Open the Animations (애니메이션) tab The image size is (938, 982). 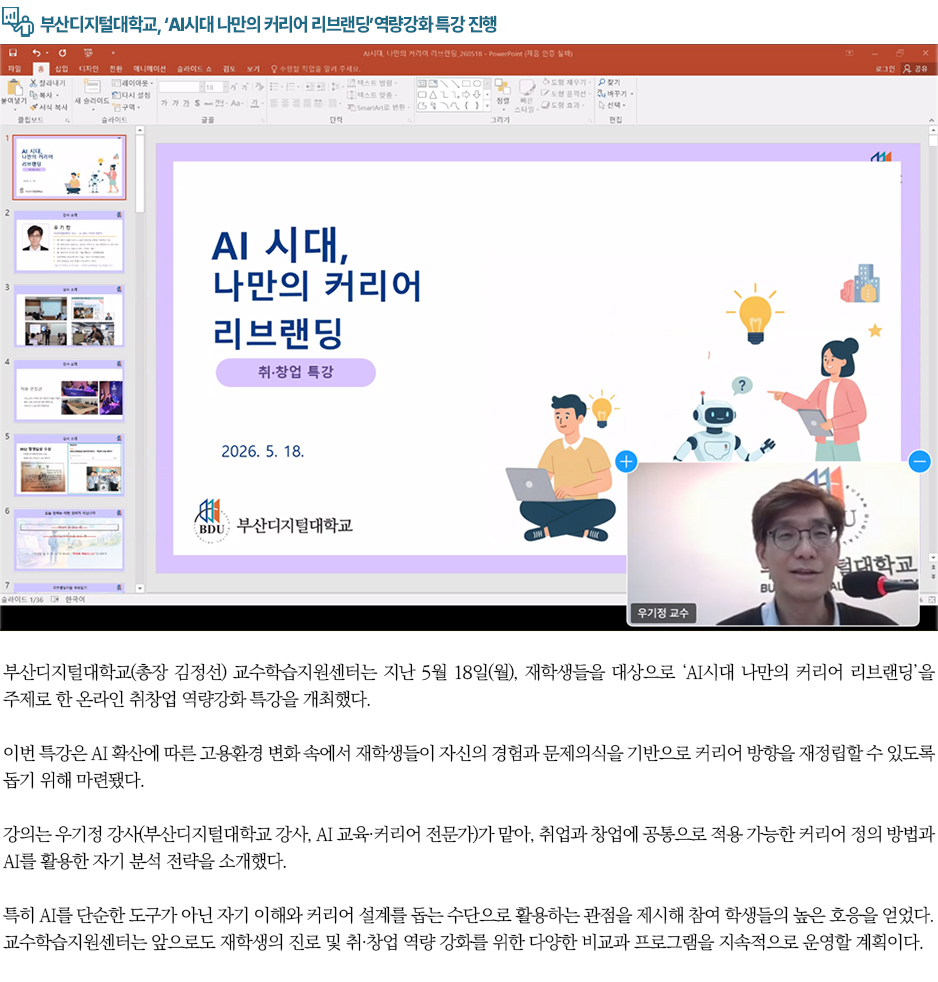[x=150, y=69]
